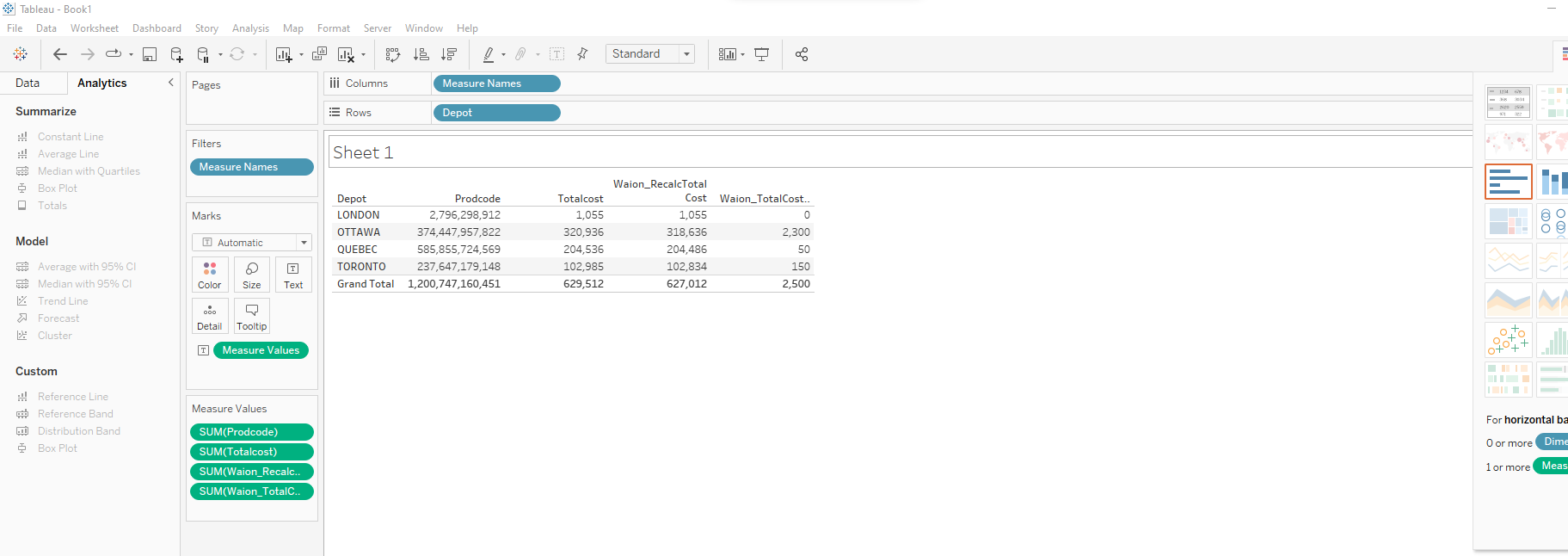Switch to the Data pane tab
The width and height of the screenshot is (1568, 556).
(28, 83)
